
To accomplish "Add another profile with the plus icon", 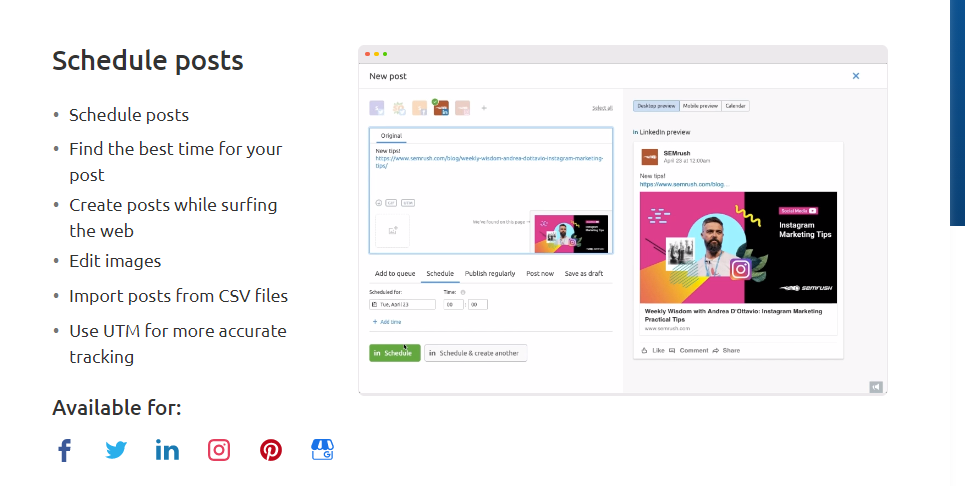I will [484, 108].
